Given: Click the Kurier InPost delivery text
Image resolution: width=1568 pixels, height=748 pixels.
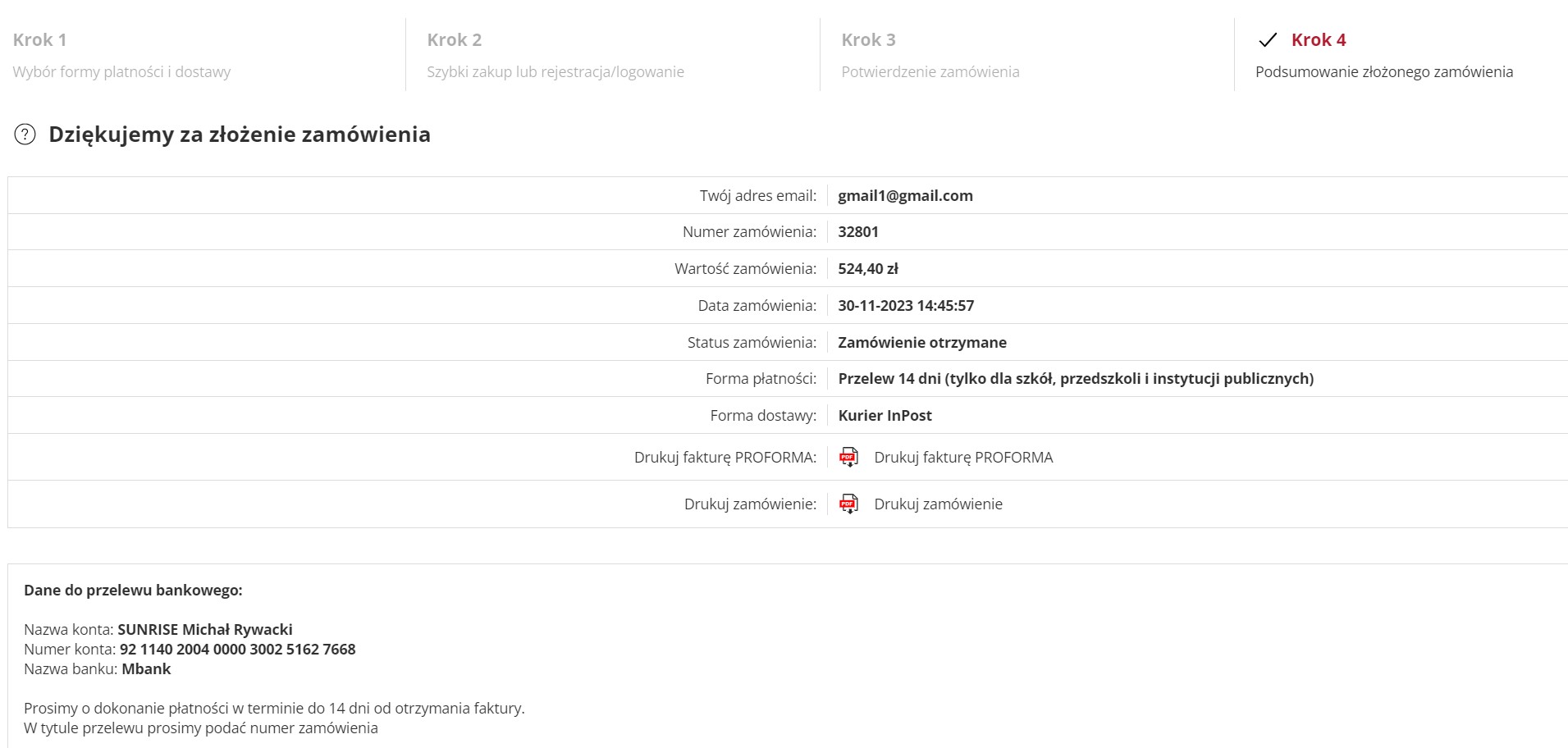Looking at the screenshot, I should point(885,415).
